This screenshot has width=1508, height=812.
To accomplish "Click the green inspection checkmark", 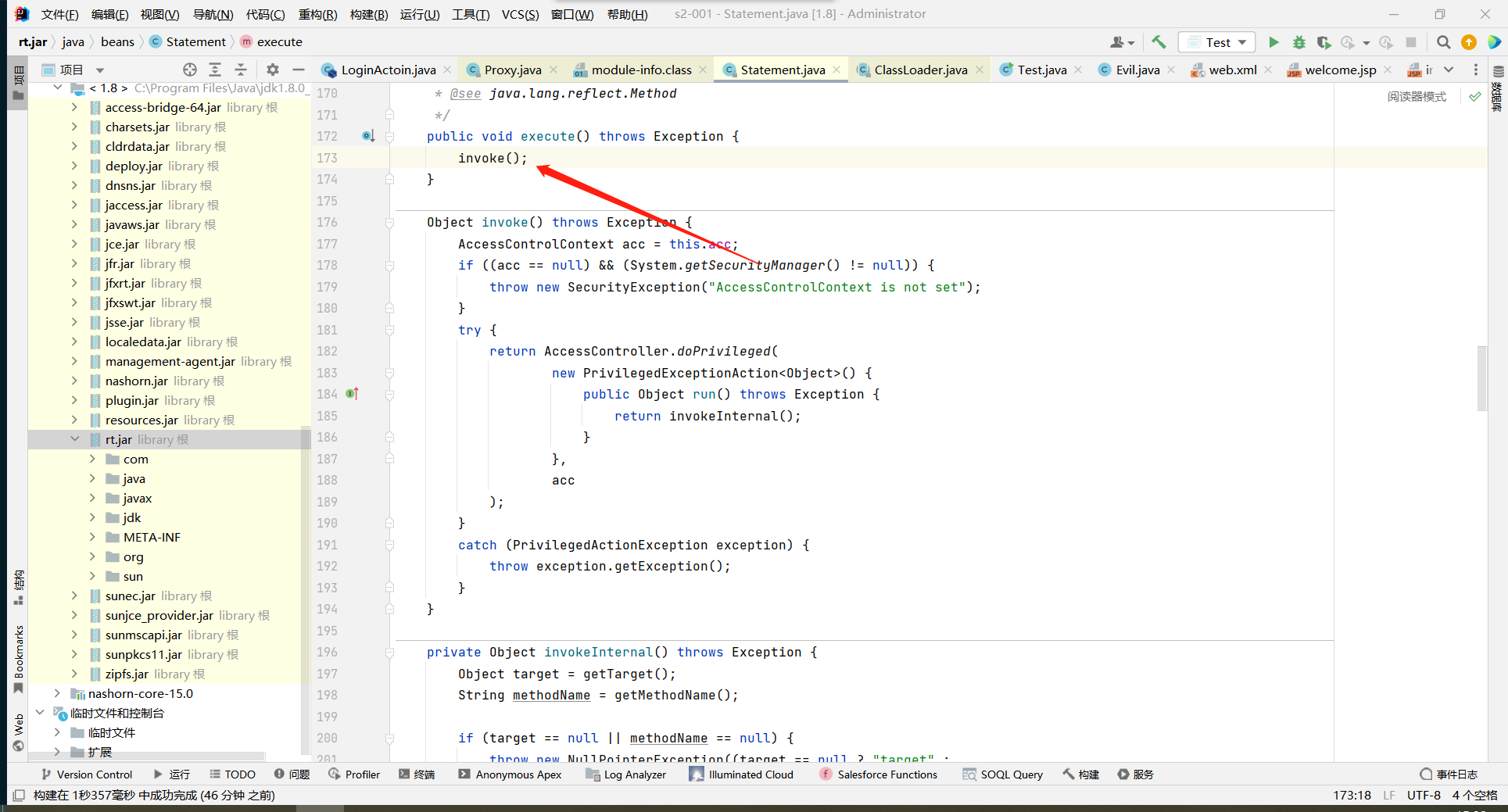I will click(x=1474, y=97).
